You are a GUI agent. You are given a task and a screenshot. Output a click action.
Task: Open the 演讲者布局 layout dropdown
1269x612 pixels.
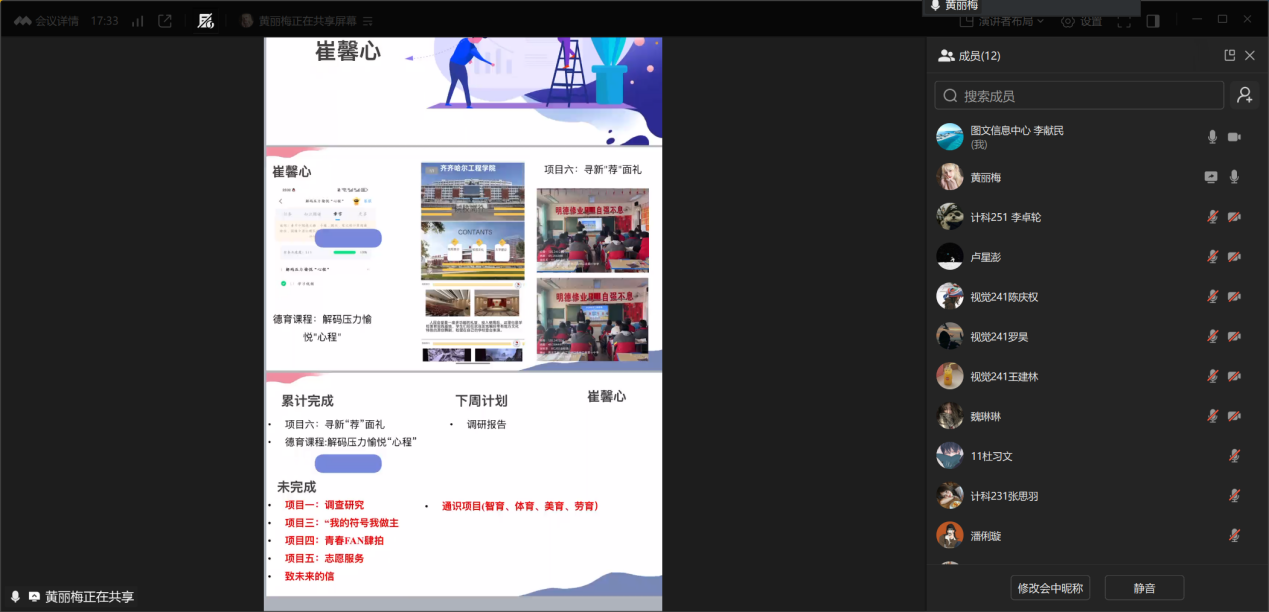click(x=1001, y=21)
